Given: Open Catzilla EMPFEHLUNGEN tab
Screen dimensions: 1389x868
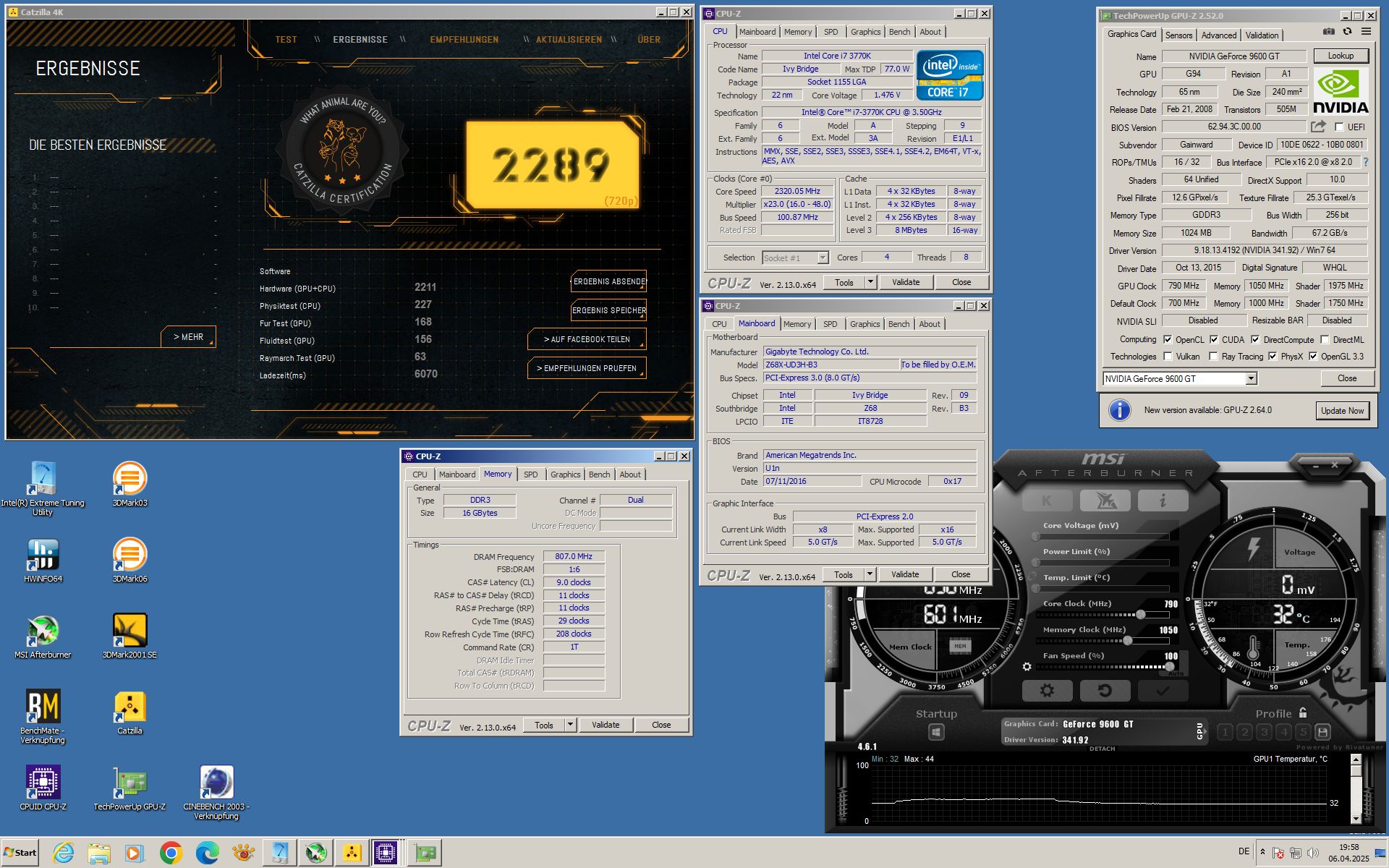Looking at the screenshot, I should (464, 40).
